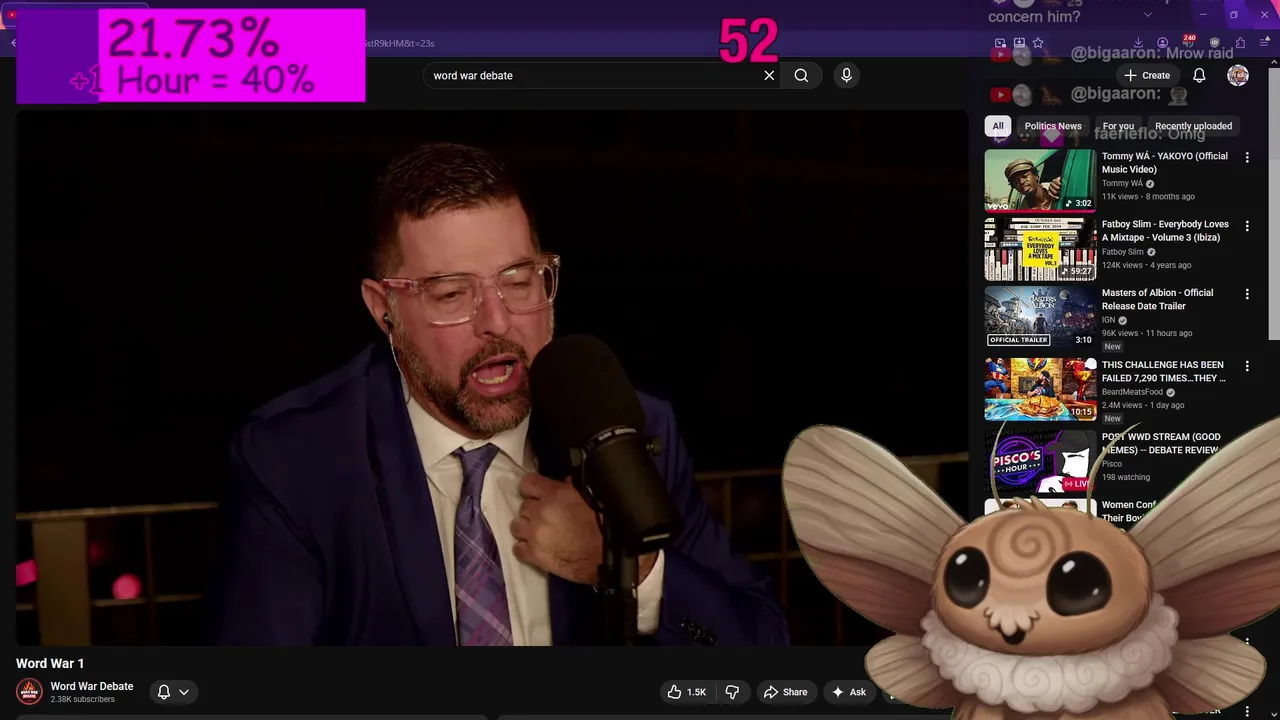Image resolution: width=1280 pixels, height=720 pixels.
Task: Click the video player to pause playback
Action: point(490,378)
